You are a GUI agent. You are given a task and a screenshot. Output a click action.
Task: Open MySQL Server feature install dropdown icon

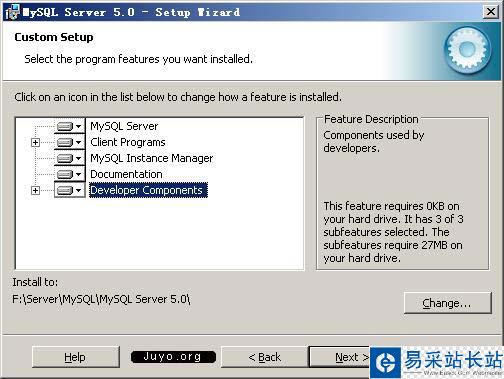[70, 126]
